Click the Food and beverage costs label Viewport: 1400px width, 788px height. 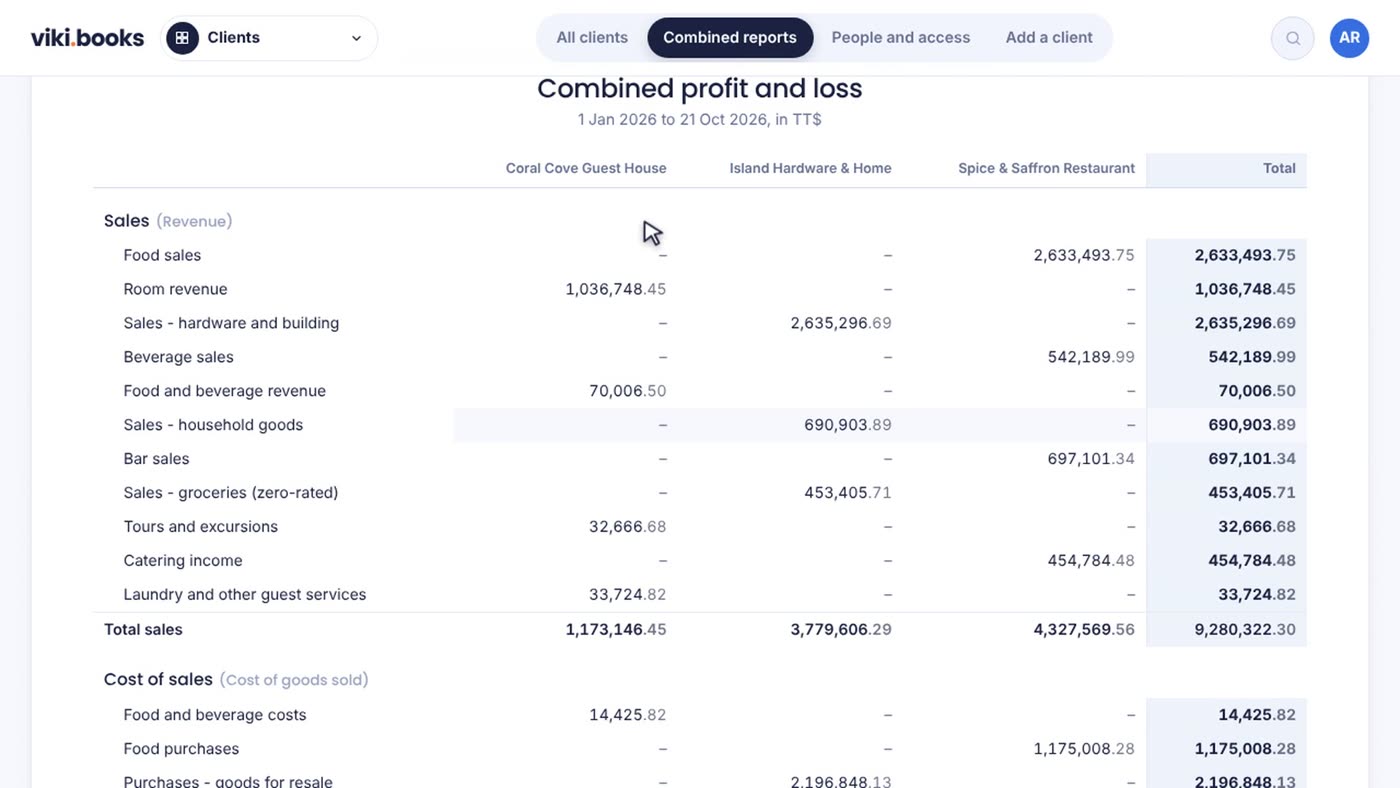tap(215, 715)
